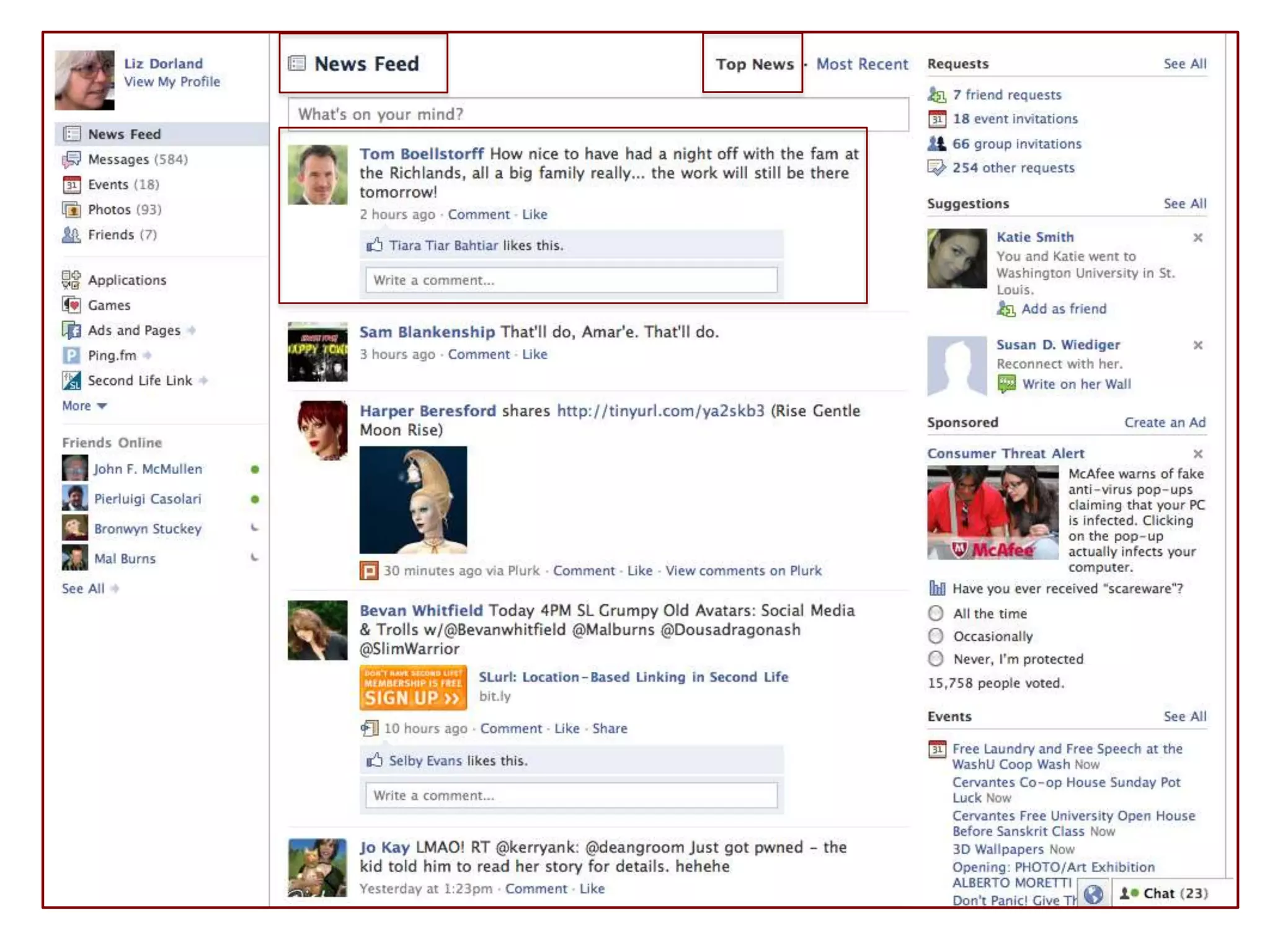Select 'Never, I'm protected' poll option
Screen dimensions: 1270x952
[936, 658]
